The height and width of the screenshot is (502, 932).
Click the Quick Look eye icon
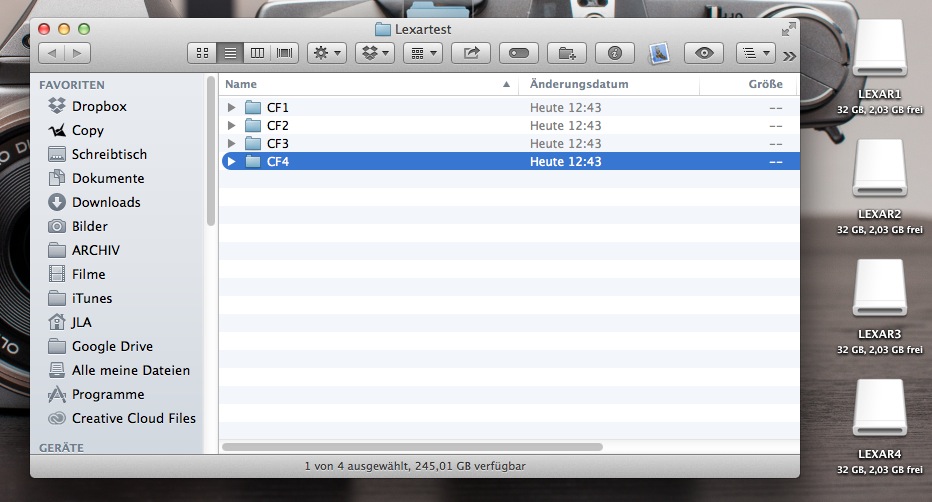(x=704, y=53)
